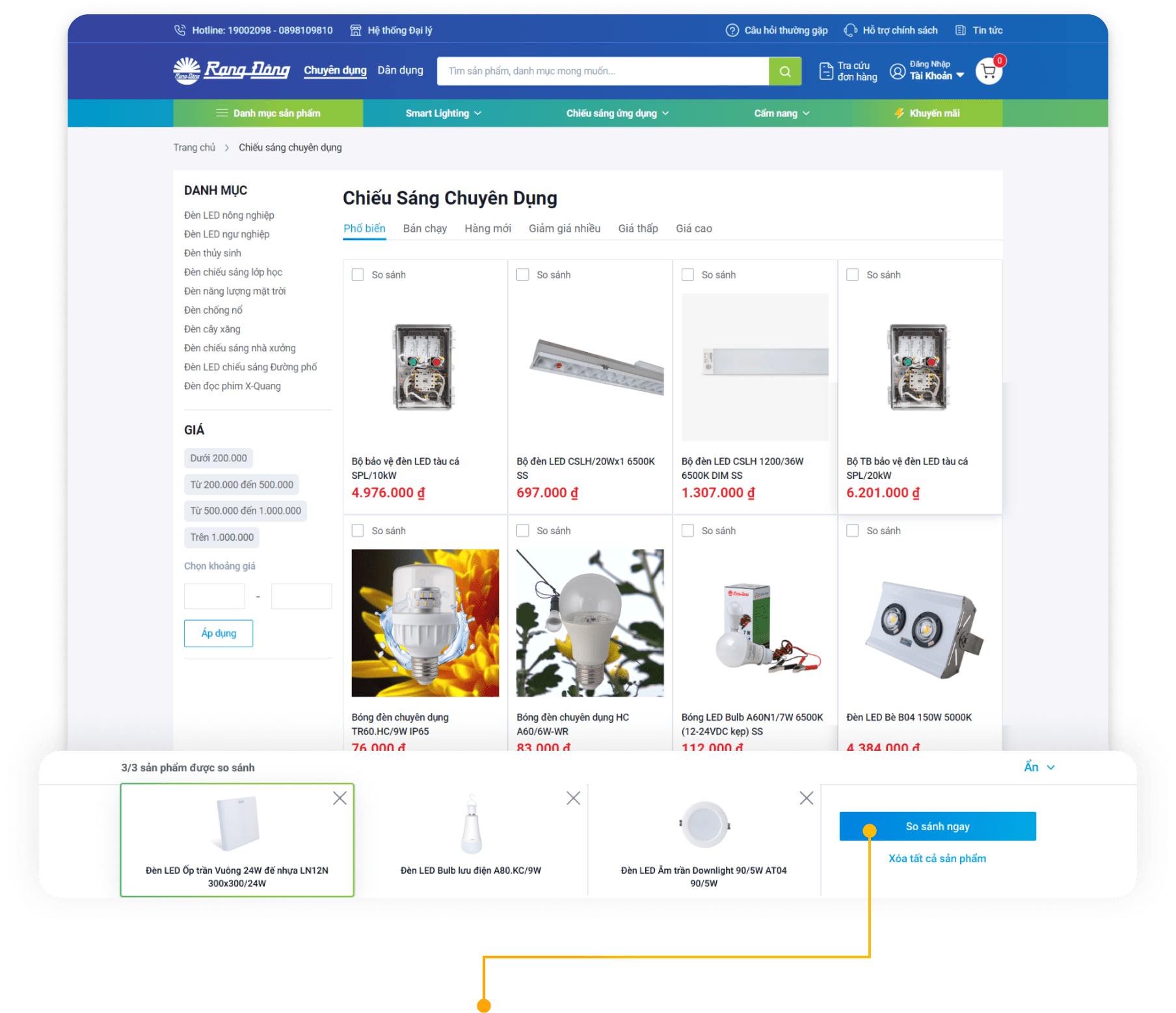Screen dimensions: 1176x1013
Task: Click the order lookup document icon
Action: [826, 71]
